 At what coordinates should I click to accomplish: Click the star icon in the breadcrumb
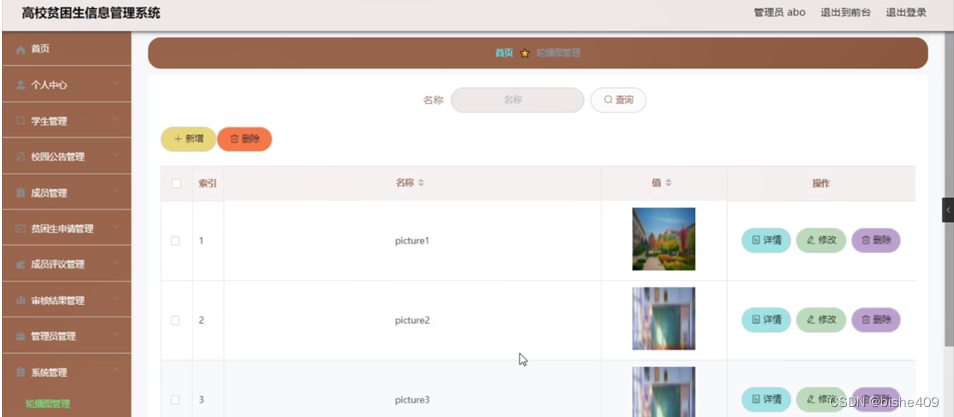click(x=524, y=54)
